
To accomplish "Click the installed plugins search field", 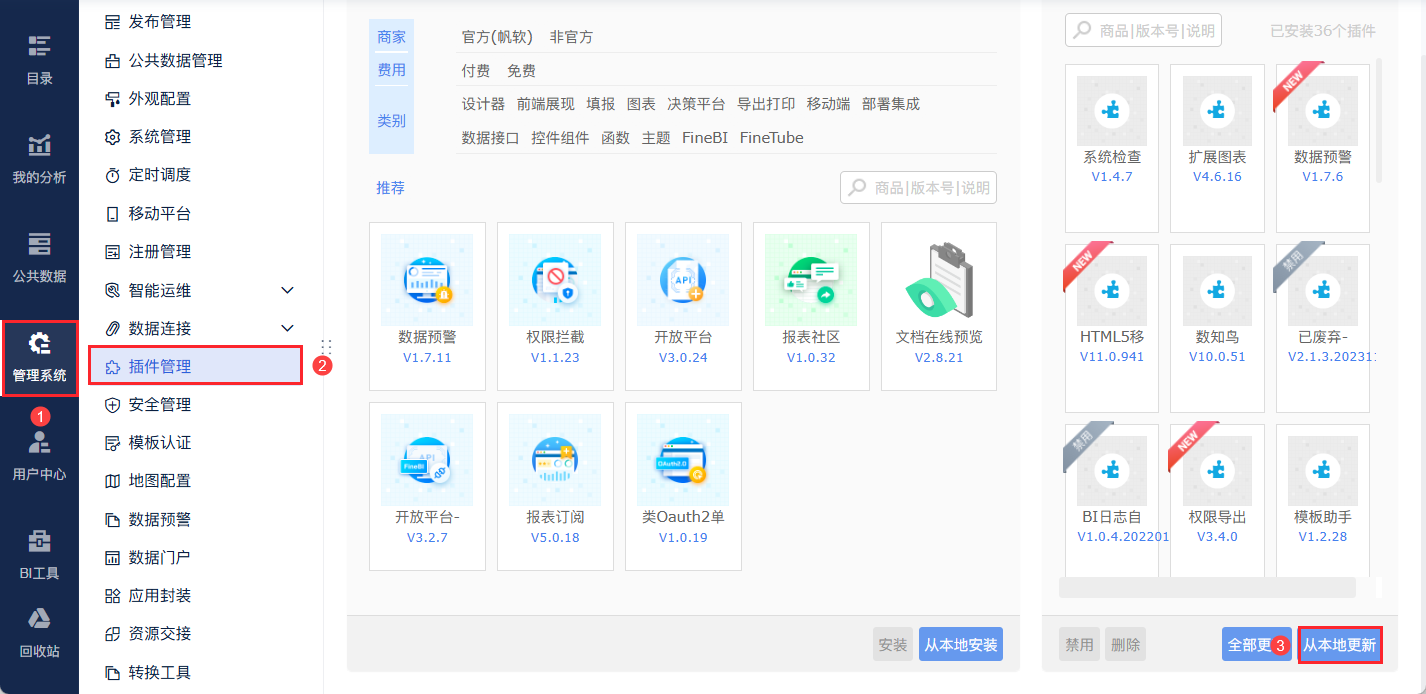I will pyautogui.click(x=1143, y=30).
